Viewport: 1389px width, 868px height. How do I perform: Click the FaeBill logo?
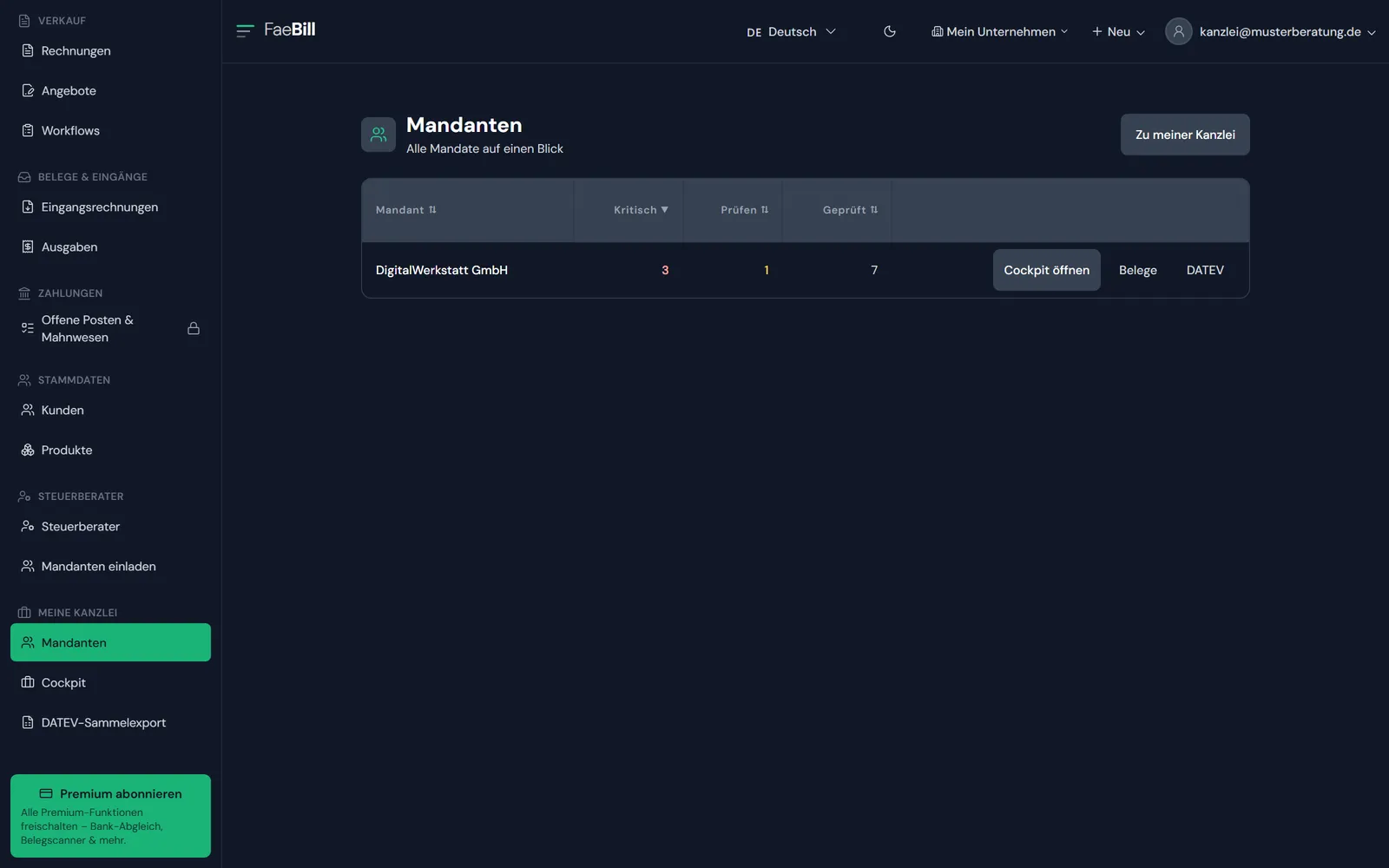click(x=290, y=30)
